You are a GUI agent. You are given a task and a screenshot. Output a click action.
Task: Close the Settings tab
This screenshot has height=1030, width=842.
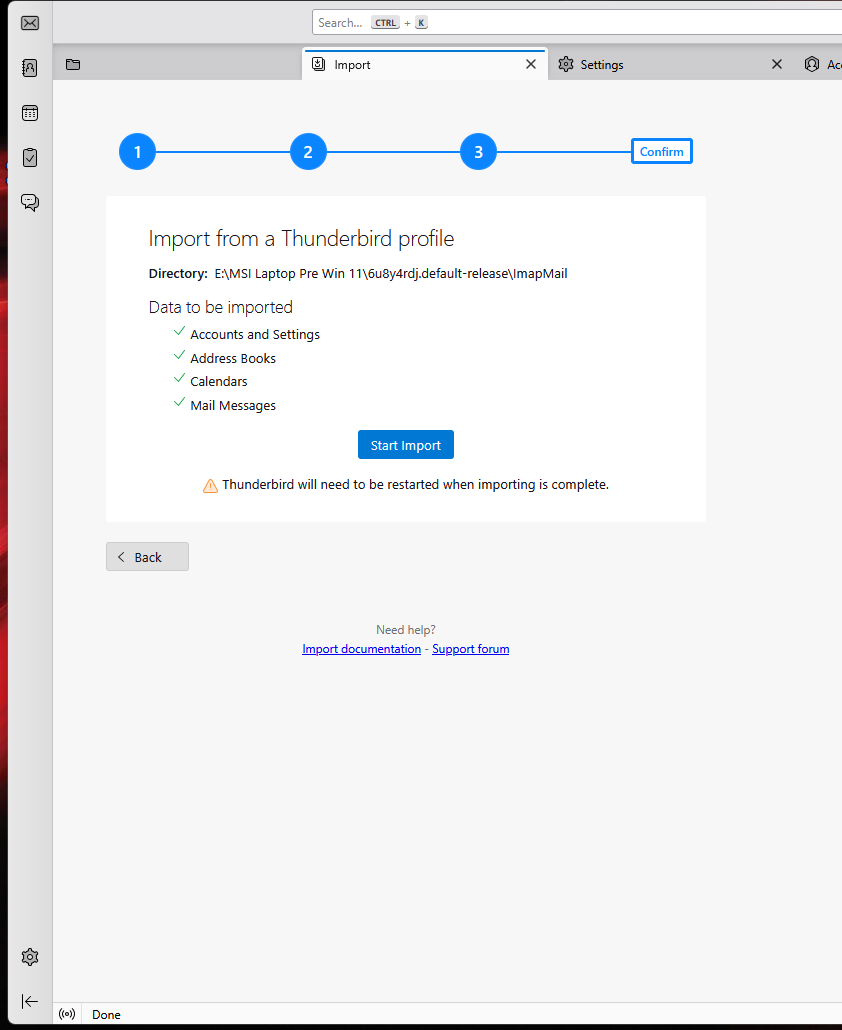777,64
